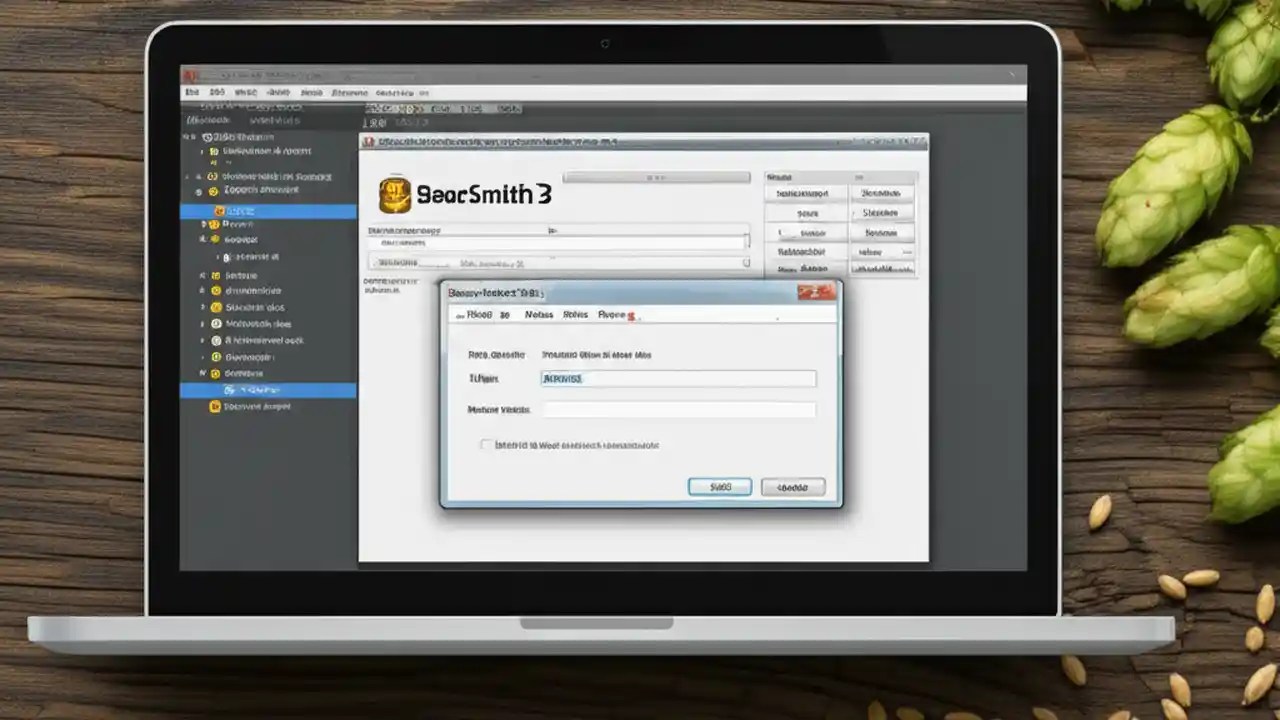Click the red dialog icon in the tab row
1280x720 pixels.
point(630,316)
